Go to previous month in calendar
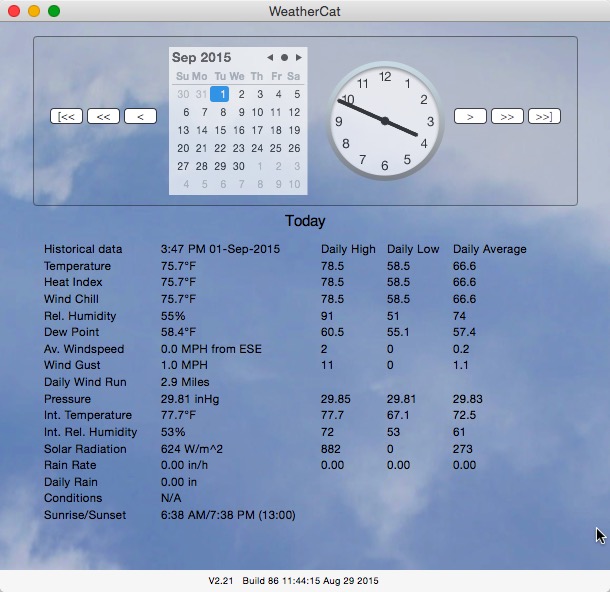 (270, 58)
